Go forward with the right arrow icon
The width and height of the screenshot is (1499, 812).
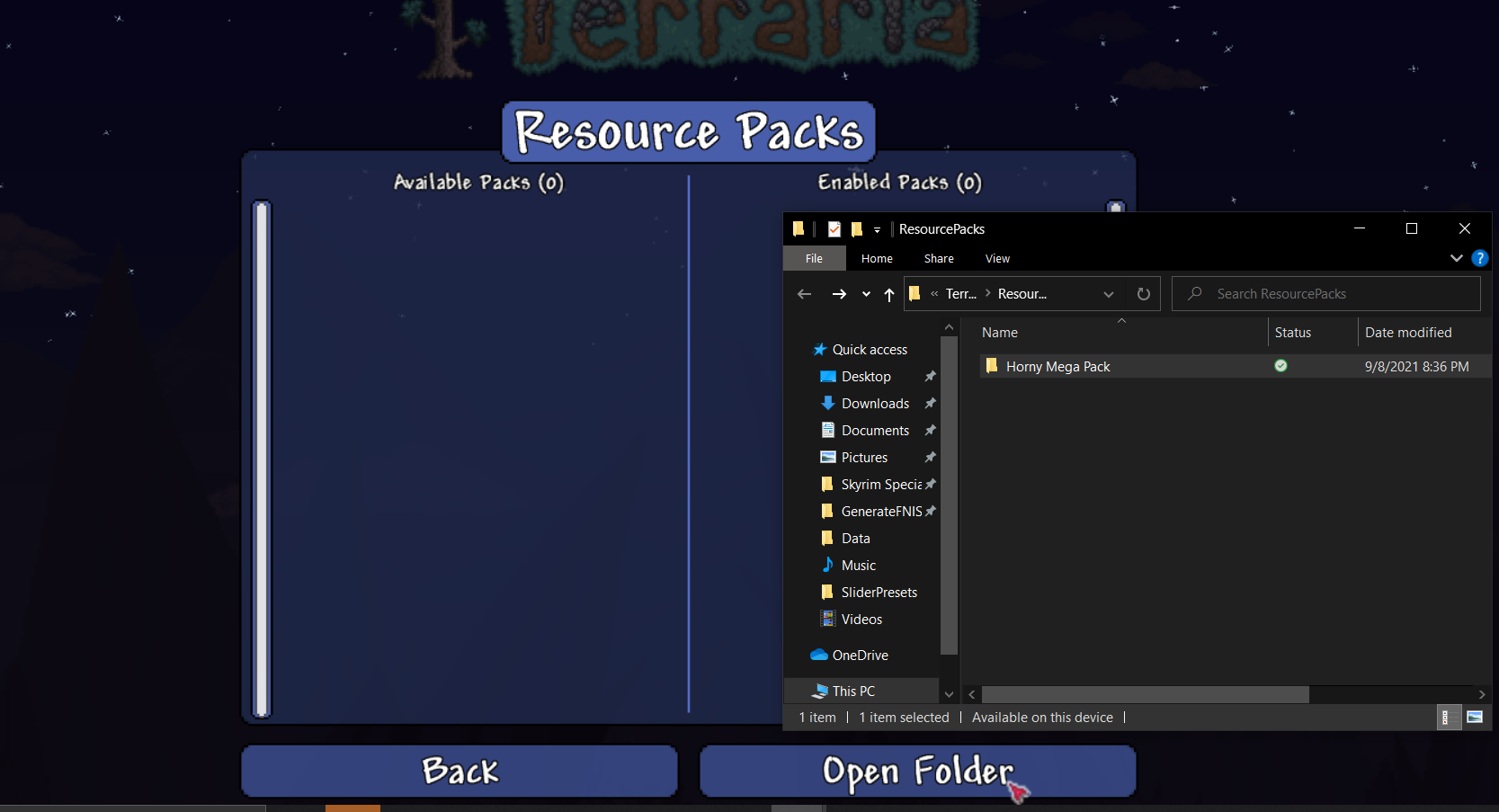(839, 294)
